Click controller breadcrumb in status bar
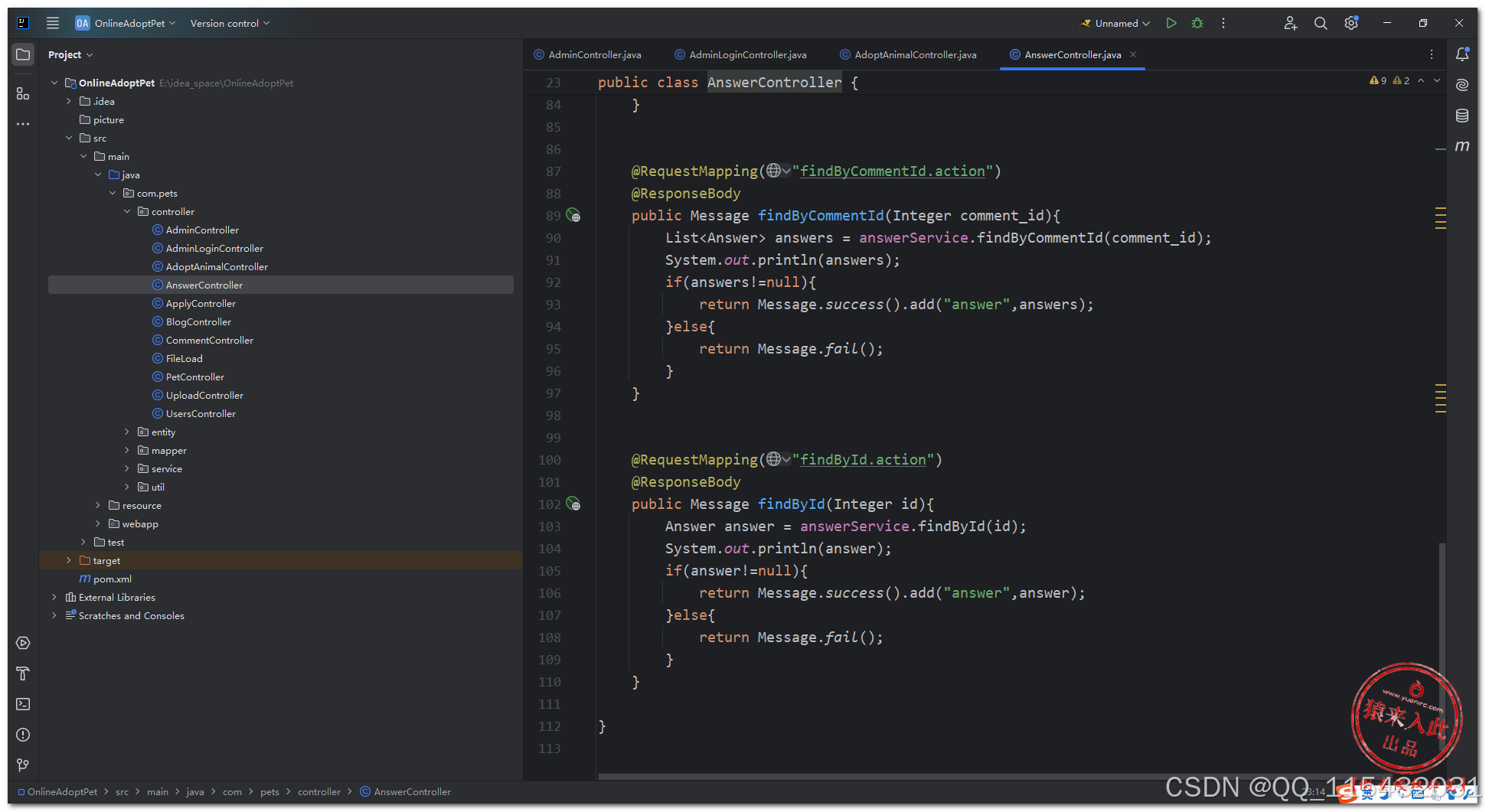This screenshot has width=1486, height=812. [x=318, y=791]
